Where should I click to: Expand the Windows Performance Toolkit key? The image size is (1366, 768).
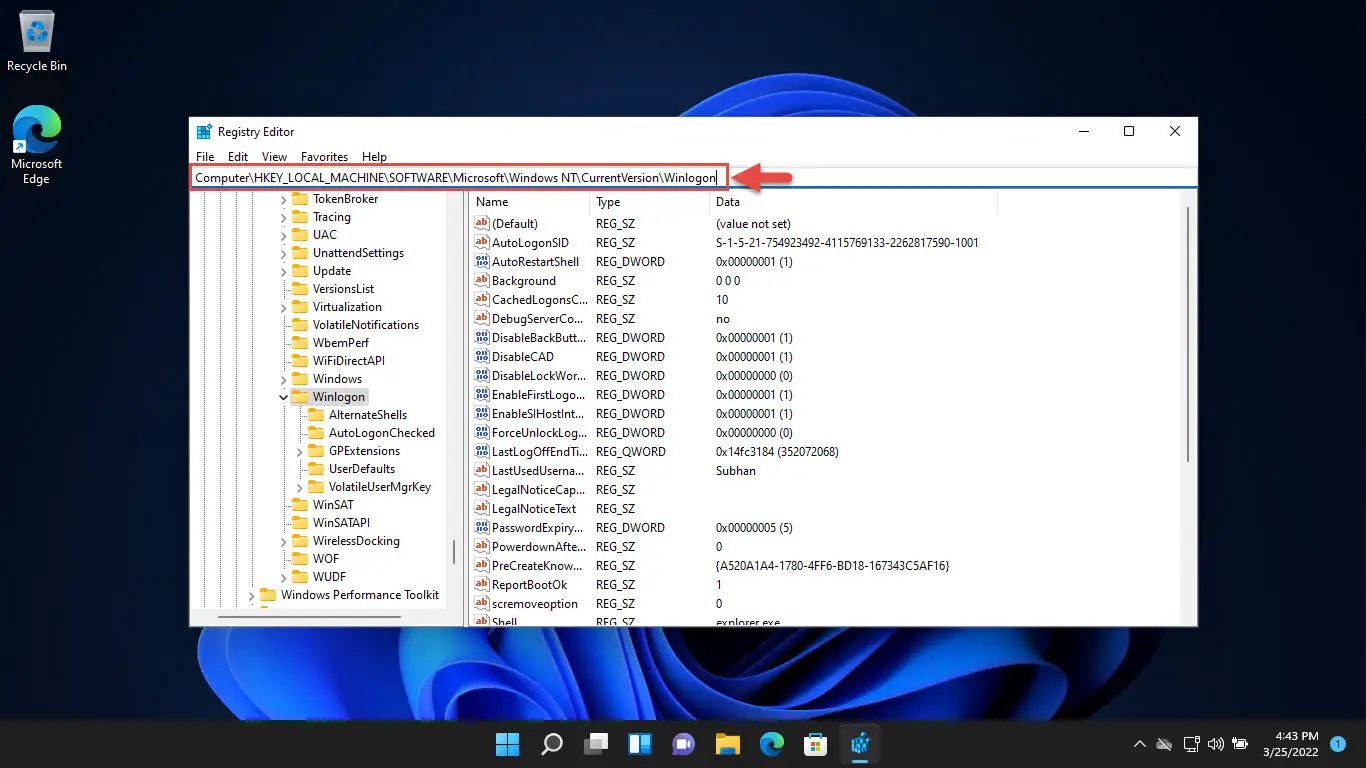[251, 595]
